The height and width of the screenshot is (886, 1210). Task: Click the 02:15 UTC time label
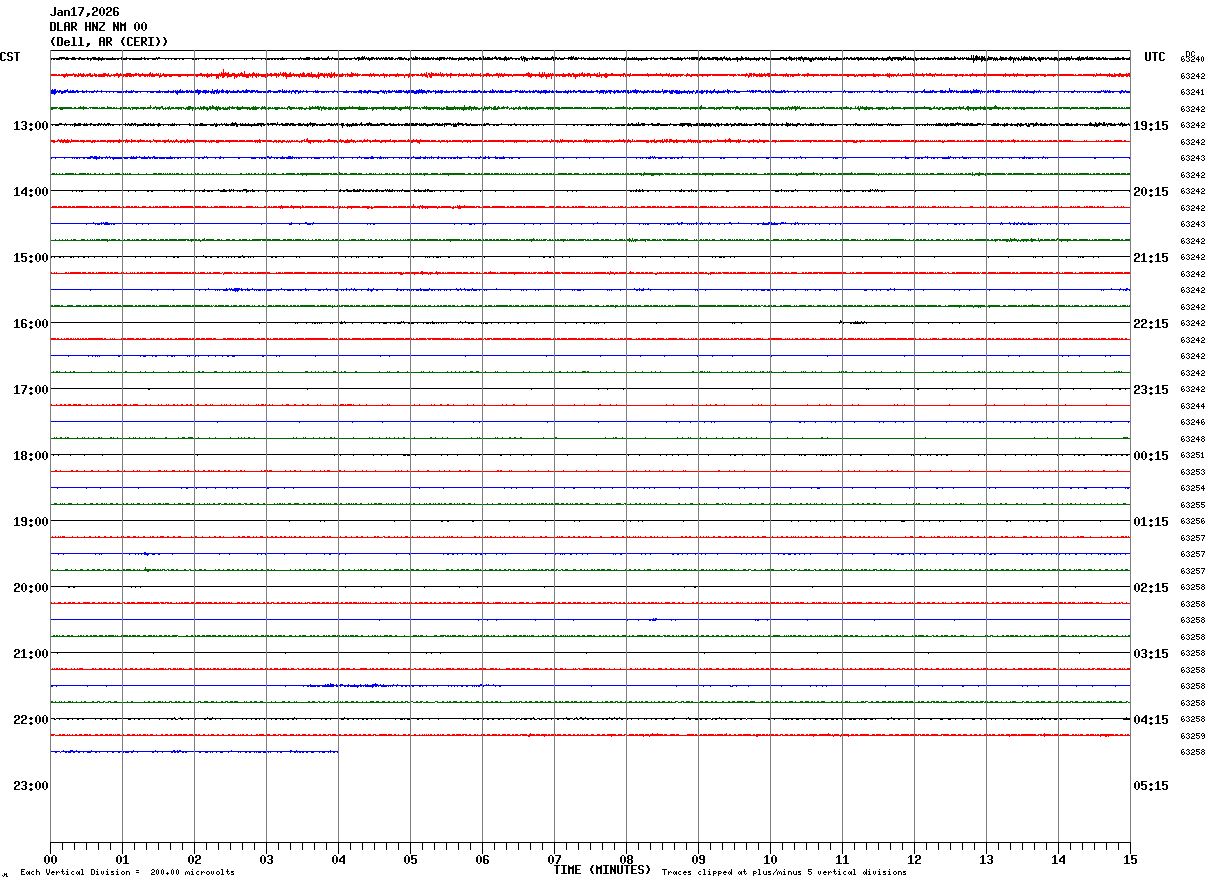coord(1151,588)
